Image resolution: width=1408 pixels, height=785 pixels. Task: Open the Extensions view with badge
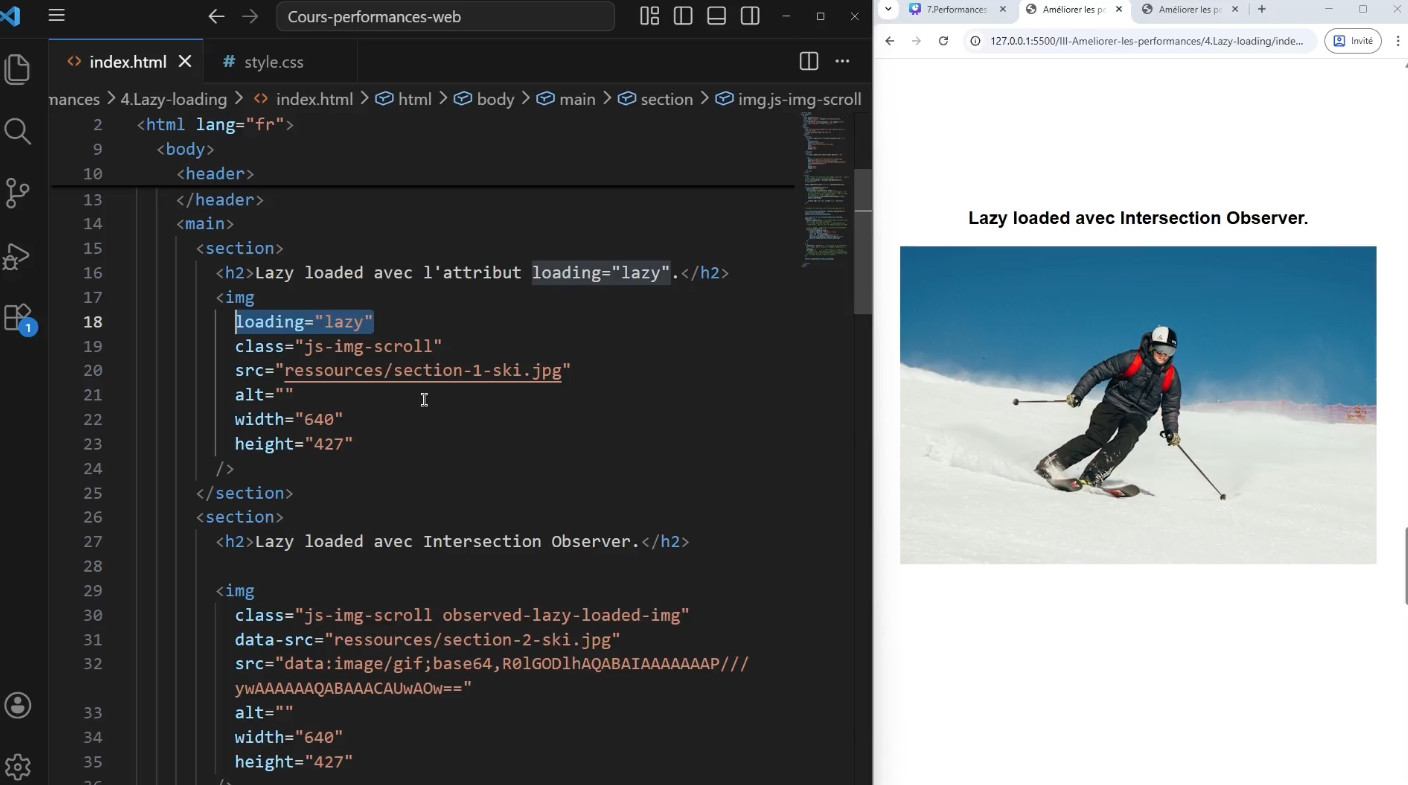(x=18, y=318)
